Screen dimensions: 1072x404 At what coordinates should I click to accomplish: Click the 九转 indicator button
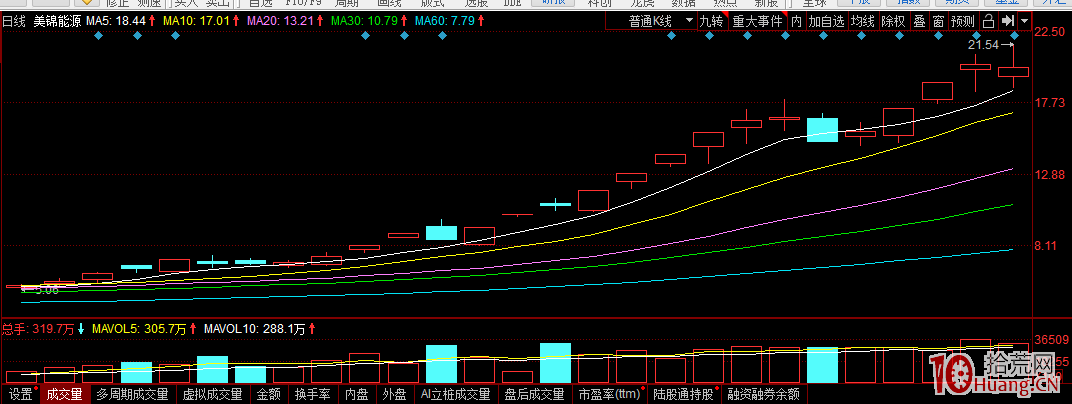(710, 20)
